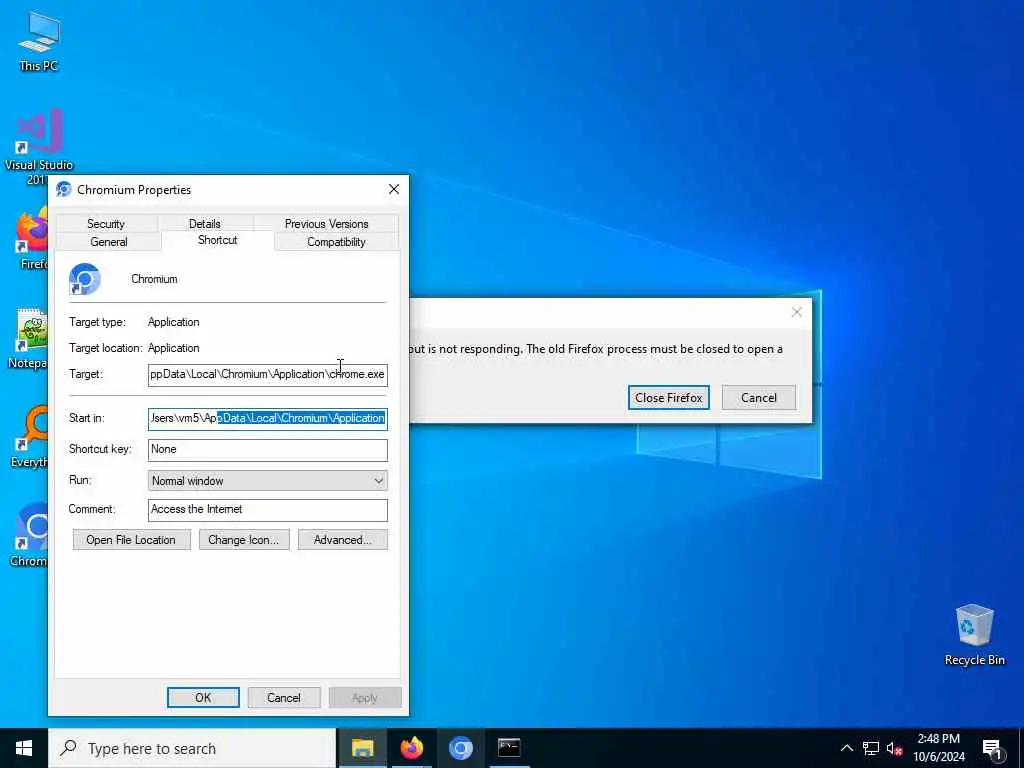1024x768 pixels.
Task: Switch to the Previous Versions tab
Action: click(x=327, y=223)
